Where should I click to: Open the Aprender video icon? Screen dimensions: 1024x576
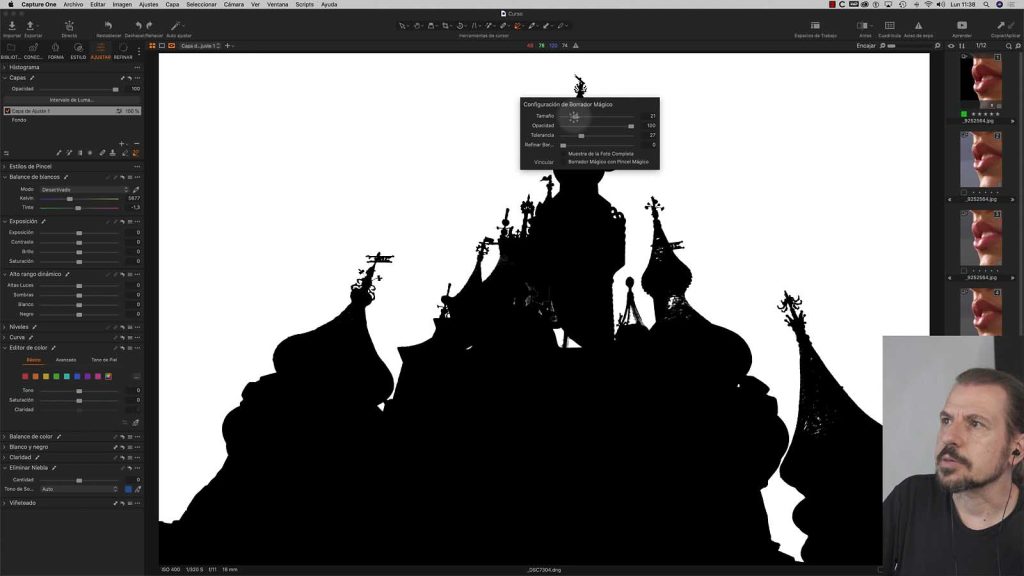(x=962, y=25)
